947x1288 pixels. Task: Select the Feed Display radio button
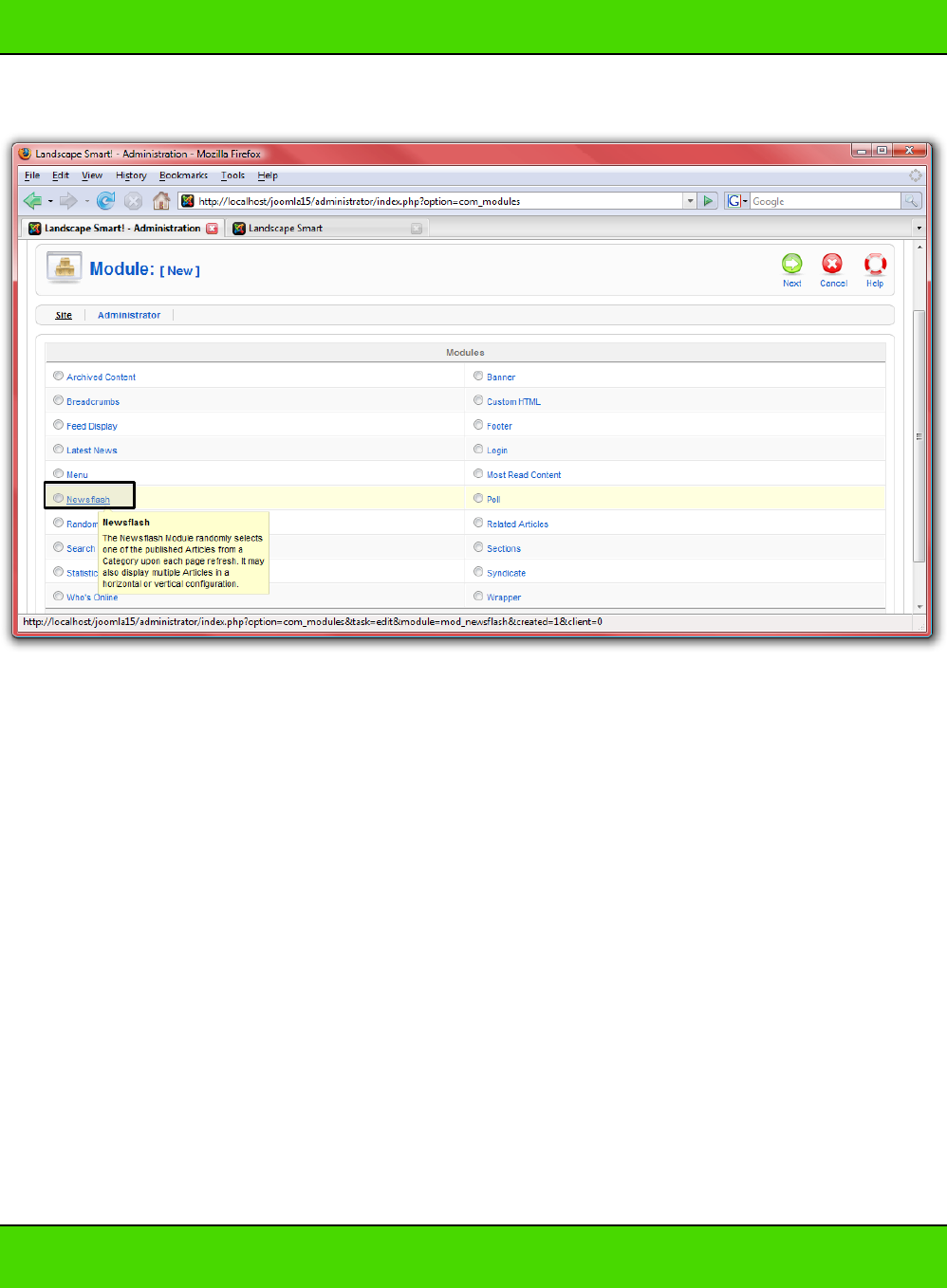[x=58, y=425]
